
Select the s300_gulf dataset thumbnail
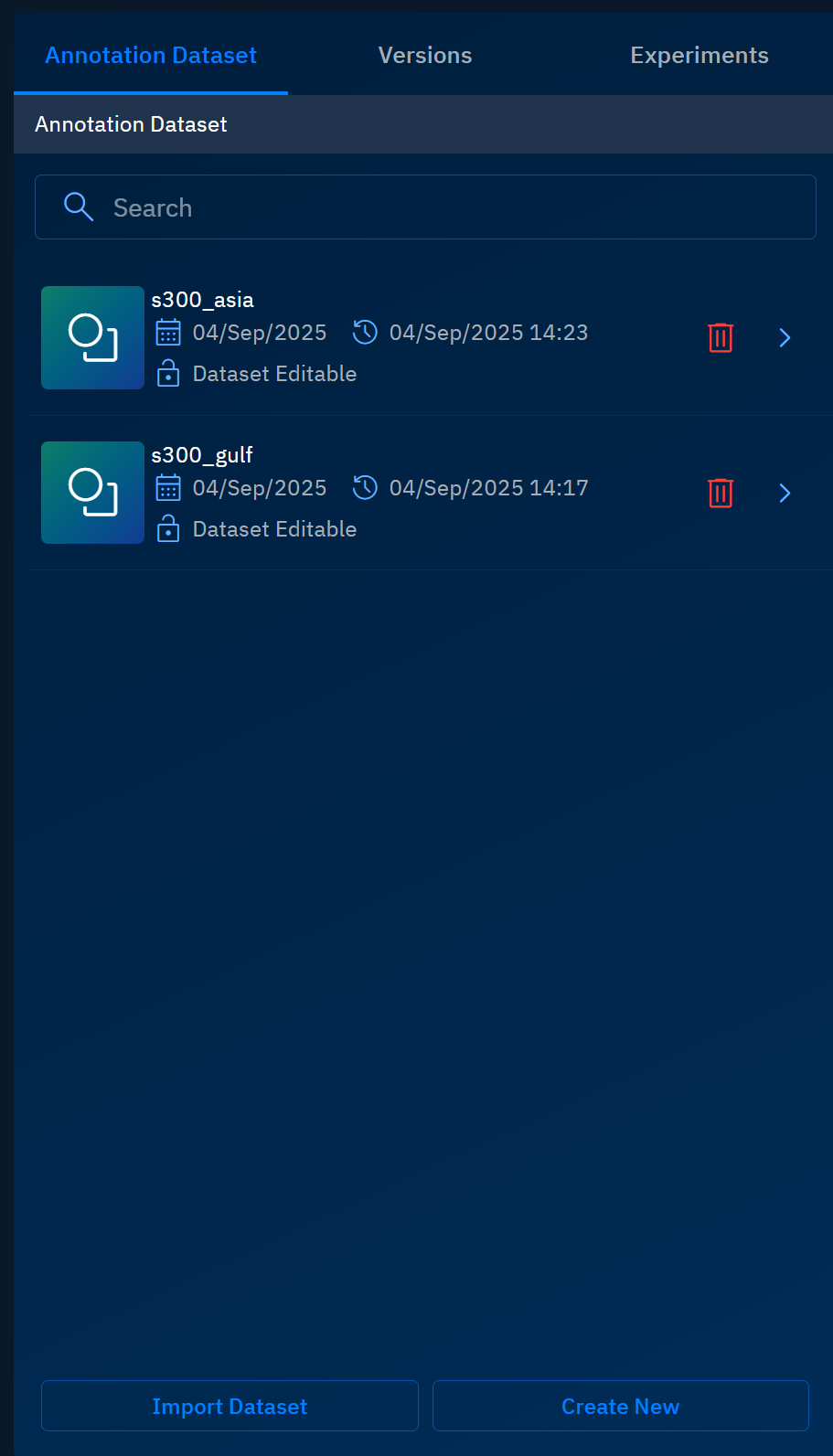tap(92, 493)
